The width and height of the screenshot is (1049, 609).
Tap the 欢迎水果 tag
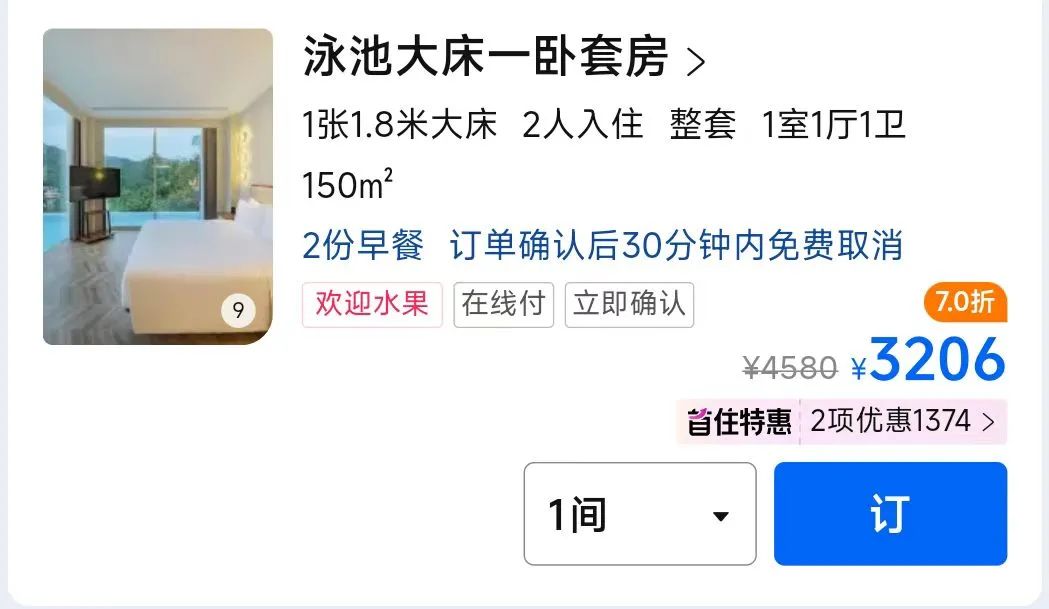coord(372,304)
